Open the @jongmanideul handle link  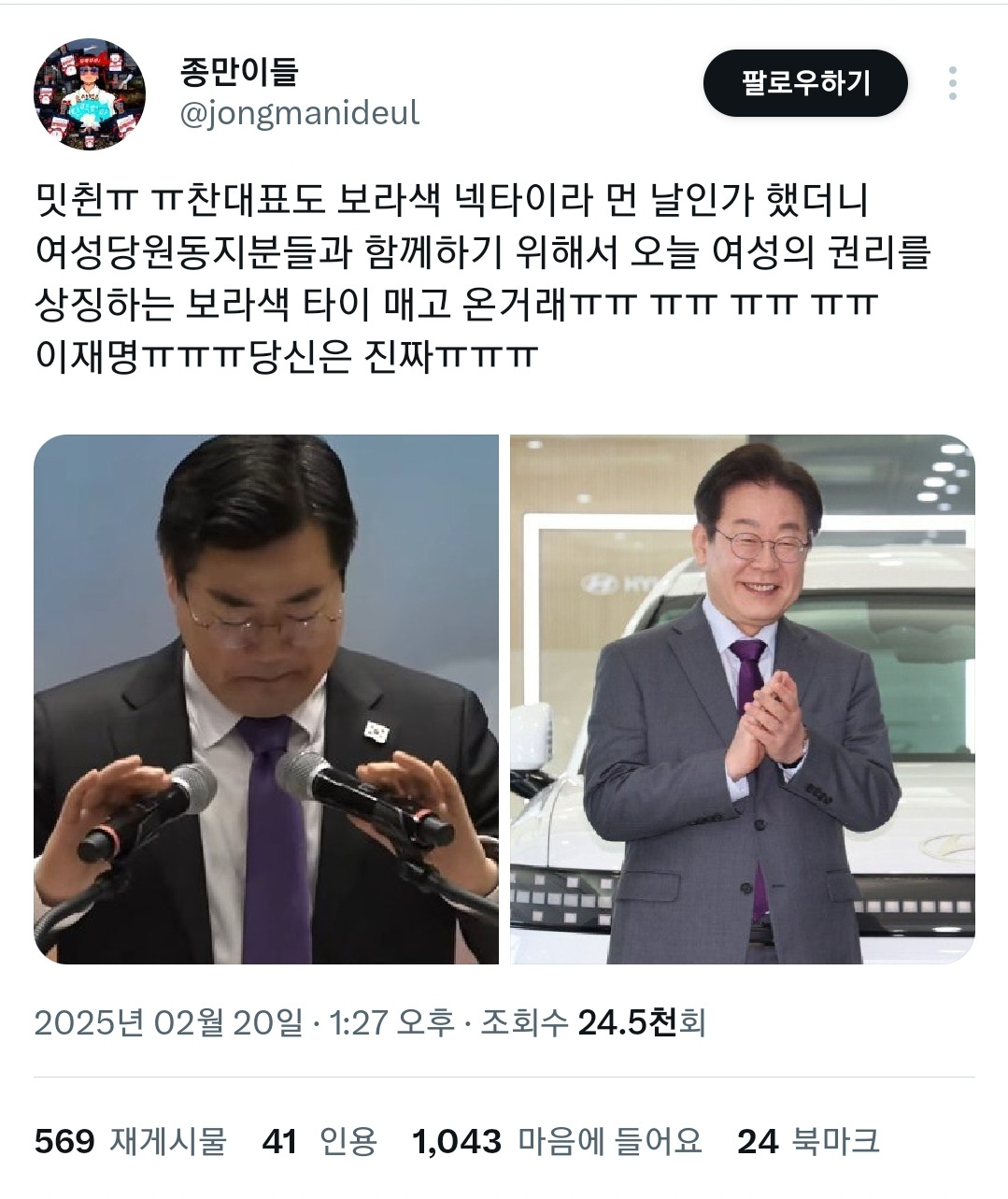(299, 114)
